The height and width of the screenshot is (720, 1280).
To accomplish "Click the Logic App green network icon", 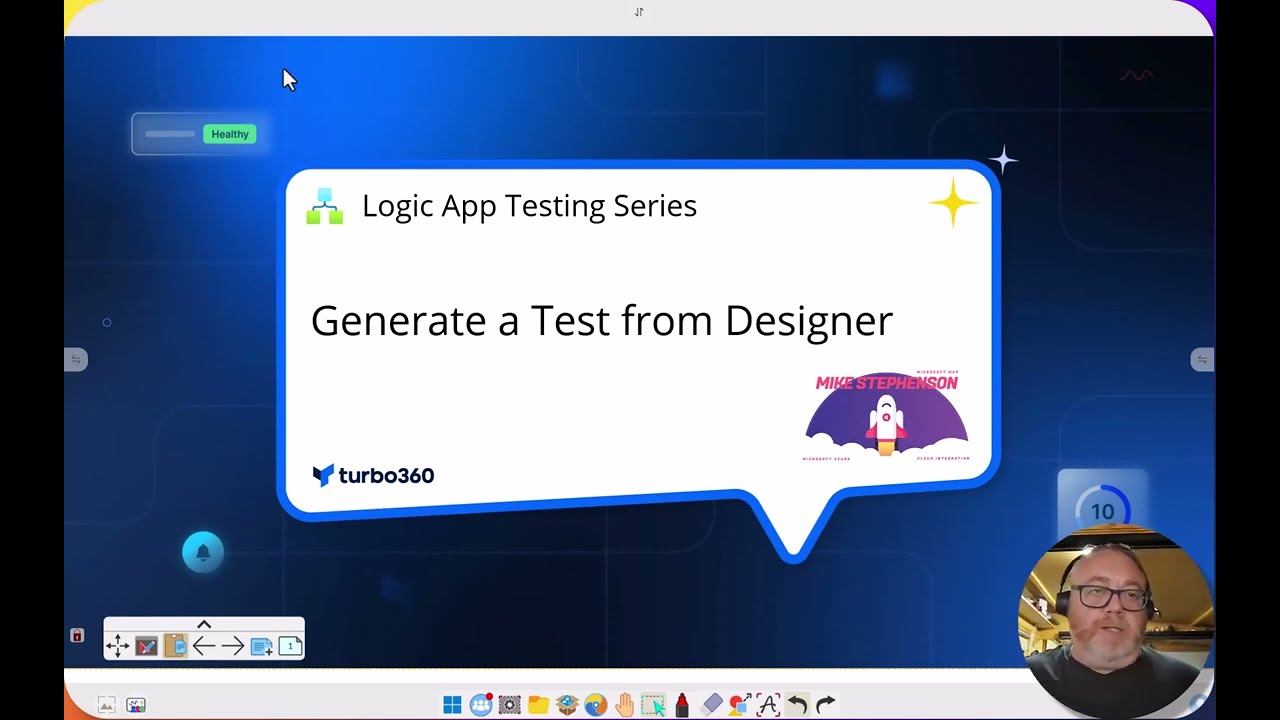I will [324, 206].
